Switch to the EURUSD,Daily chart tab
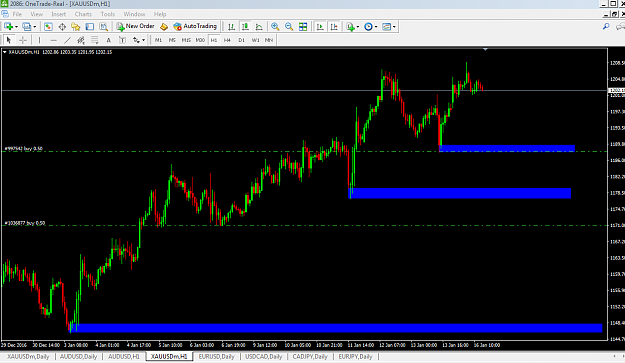Viewport: 625px width, 363px height. tap(217, 357)
